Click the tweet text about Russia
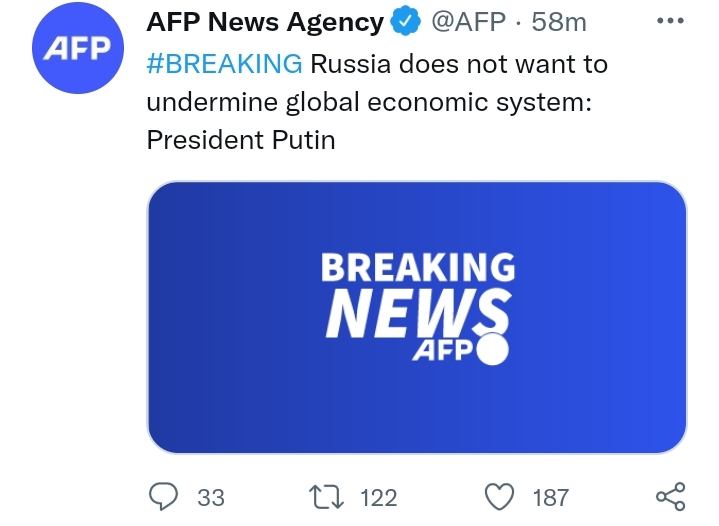Image resolution: width=719 pixels, height=526 pixels. coord(459,64)
